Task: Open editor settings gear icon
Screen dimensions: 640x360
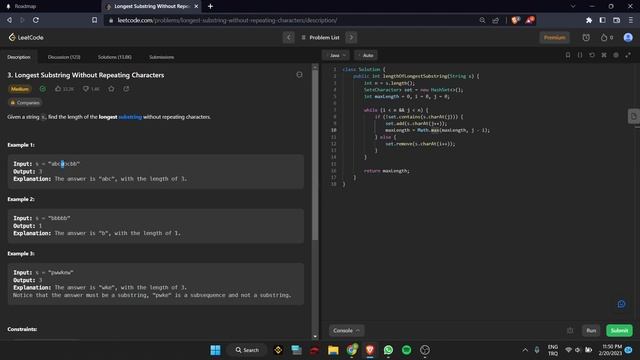Action: click(616, 55)
